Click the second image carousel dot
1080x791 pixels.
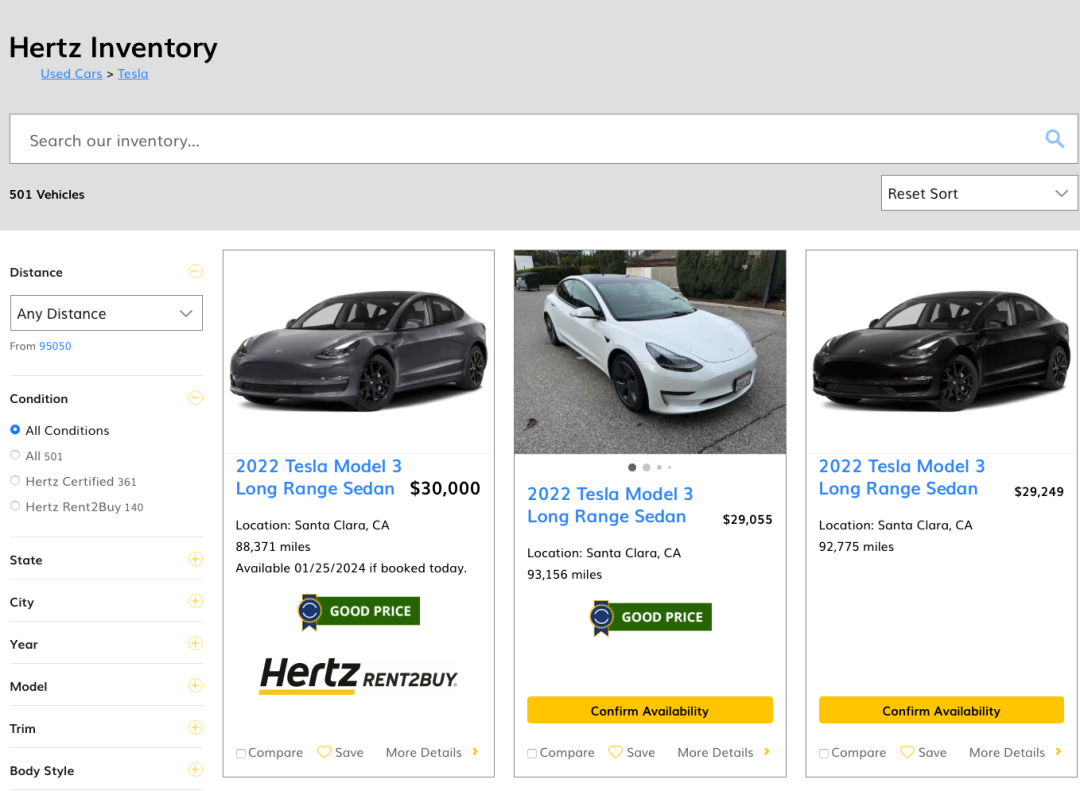646,467
